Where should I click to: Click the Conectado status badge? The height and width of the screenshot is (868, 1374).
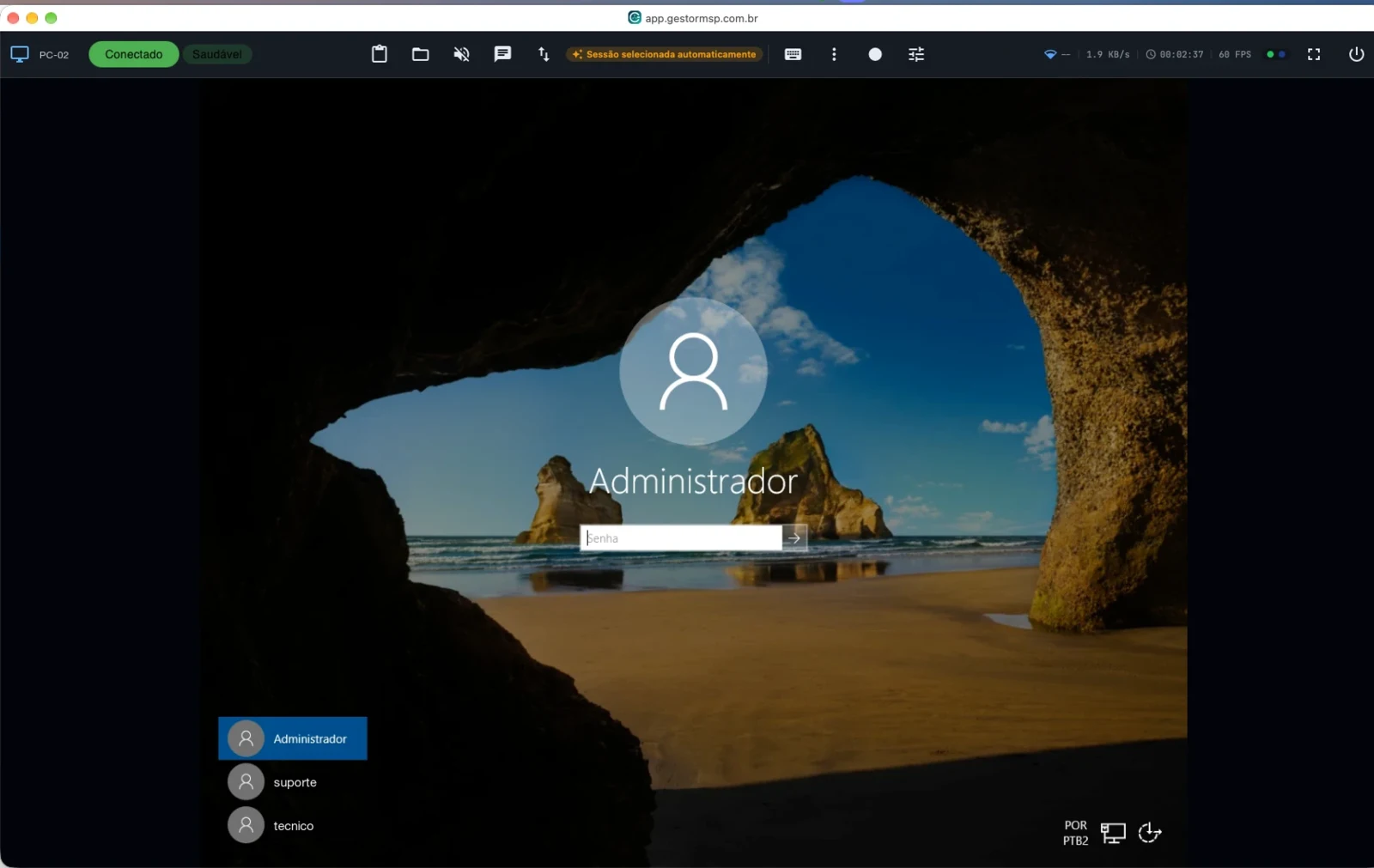[x=133, y=54]
